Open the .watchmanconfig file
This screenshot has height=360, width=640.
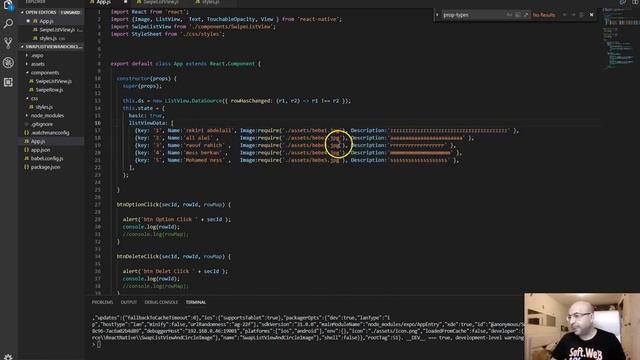click(x=50, y=133)
